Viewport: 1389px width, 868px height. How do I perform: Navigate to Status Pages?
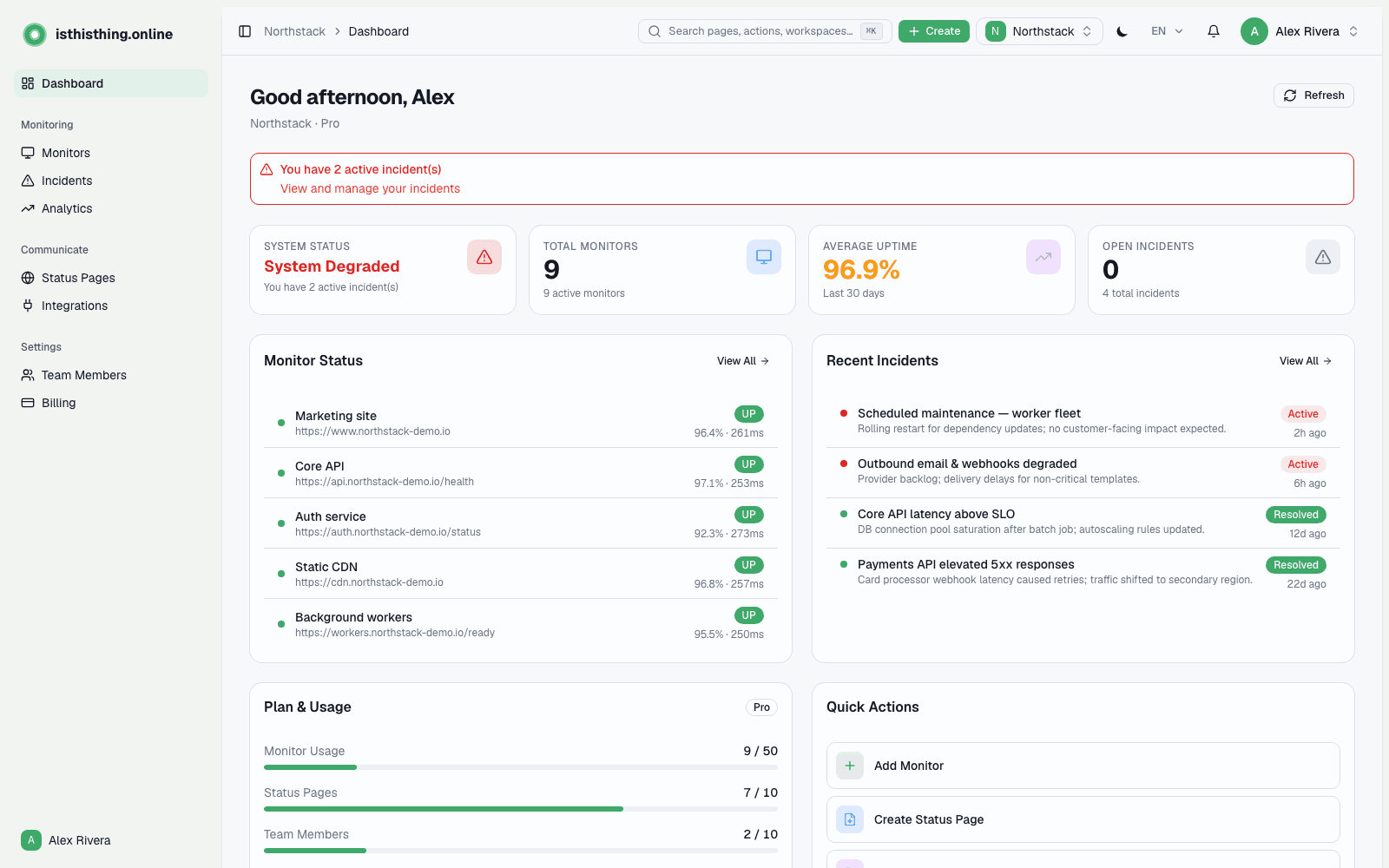111,278
